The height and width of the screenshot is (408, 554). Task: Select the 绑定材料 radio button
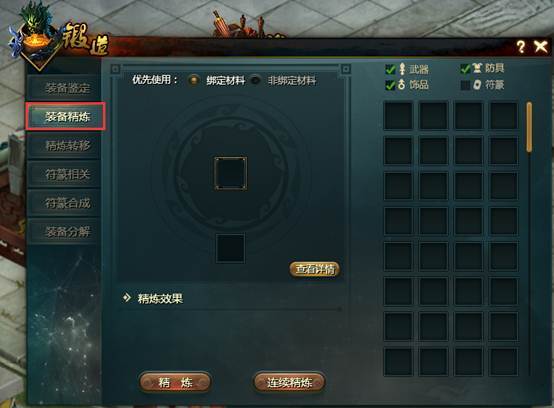point(193,80)
